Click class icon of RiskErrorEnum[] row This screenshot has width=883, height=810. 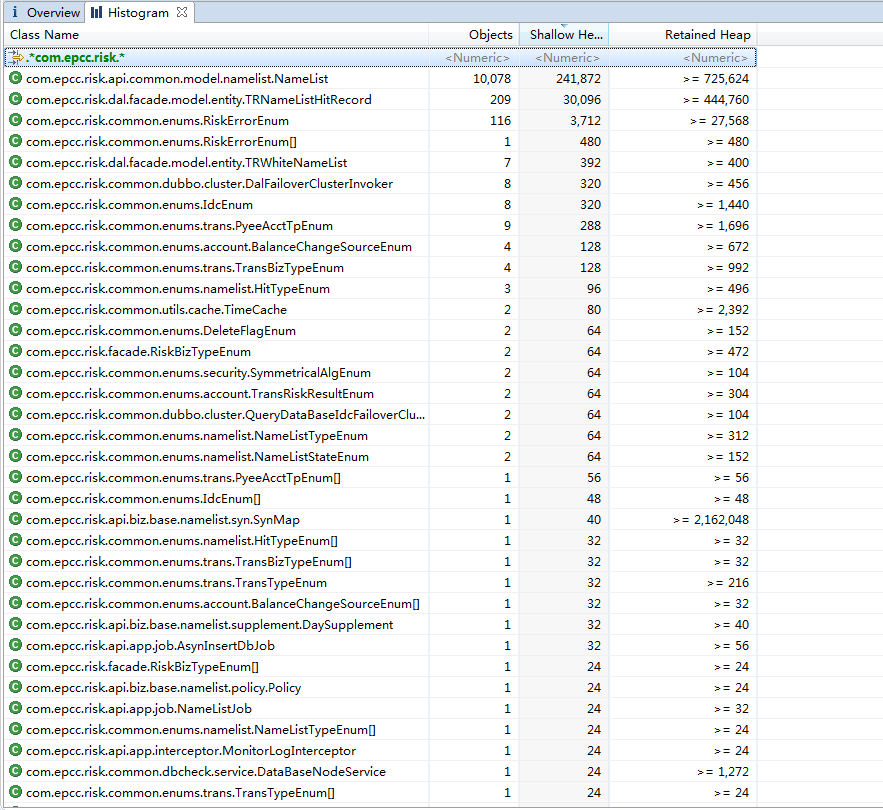(16, 141)
